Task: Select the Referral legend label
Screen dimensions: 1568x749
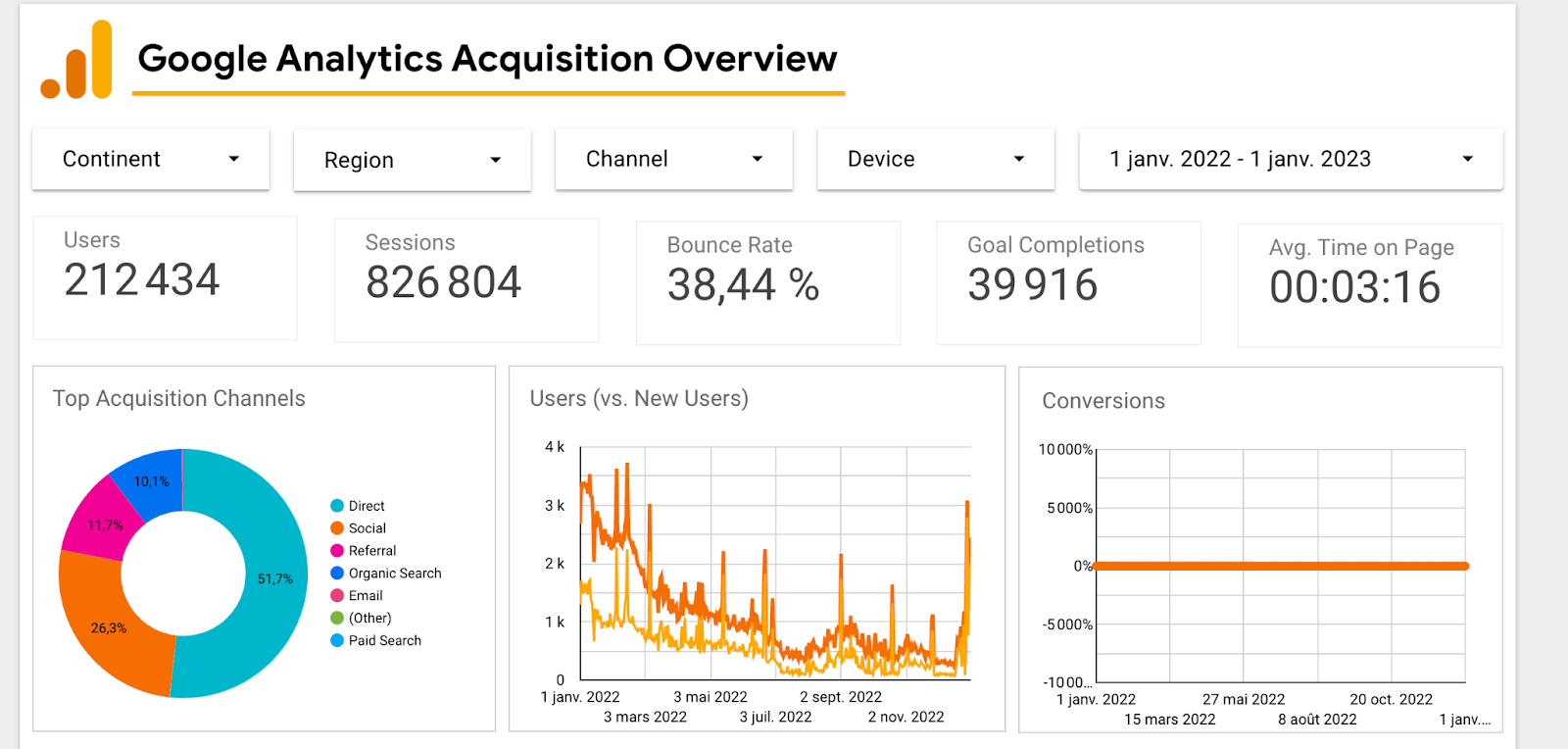Action: click(372, 551)
